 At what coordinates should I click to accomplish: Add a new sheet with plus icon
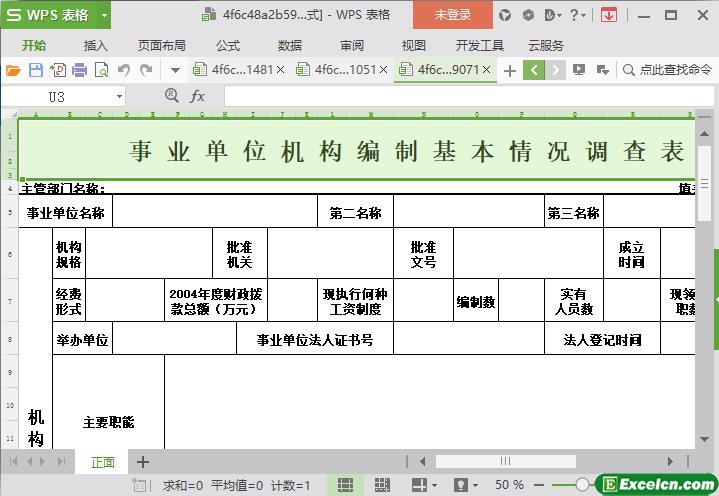tap(142, 462)
